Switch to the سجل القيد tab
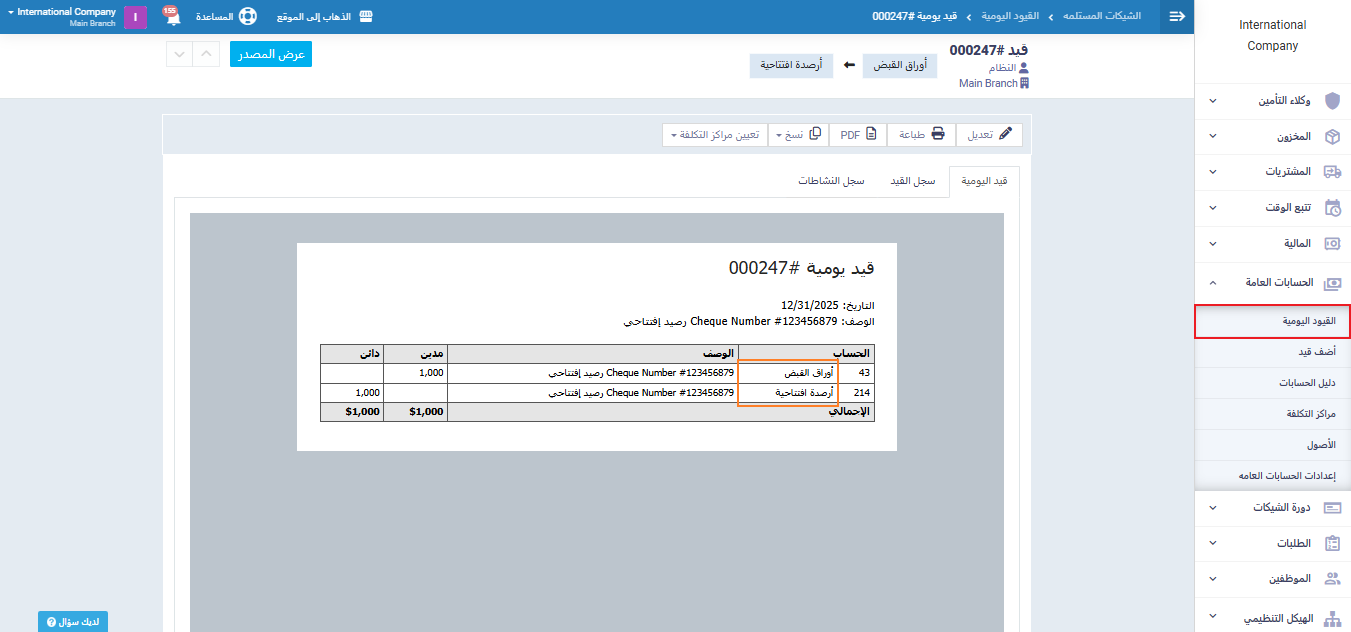1351x632 pixels. pyautogui.click(x=912, y=181)
